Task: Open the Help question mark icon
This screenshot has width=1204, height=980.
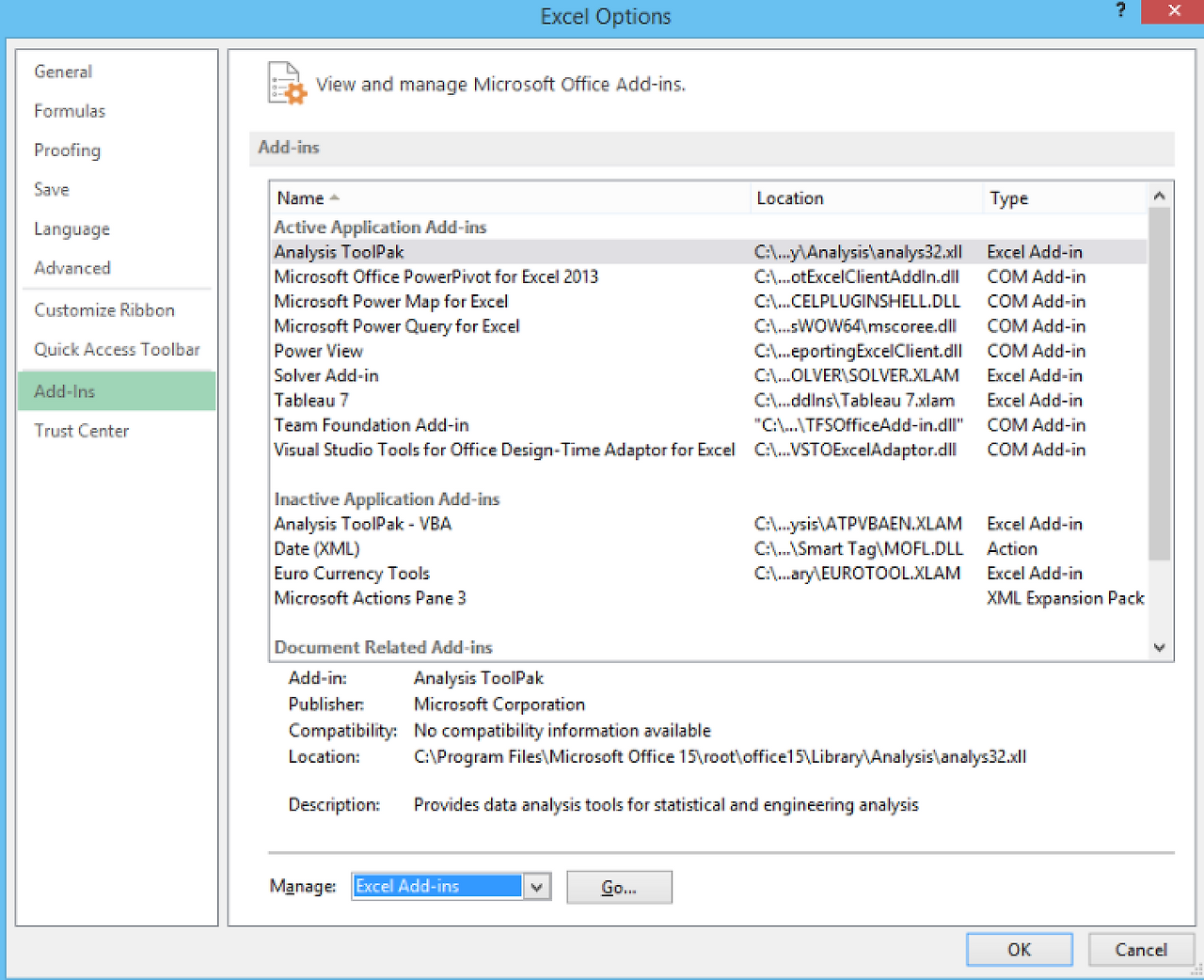Action: click(1120, 10)
